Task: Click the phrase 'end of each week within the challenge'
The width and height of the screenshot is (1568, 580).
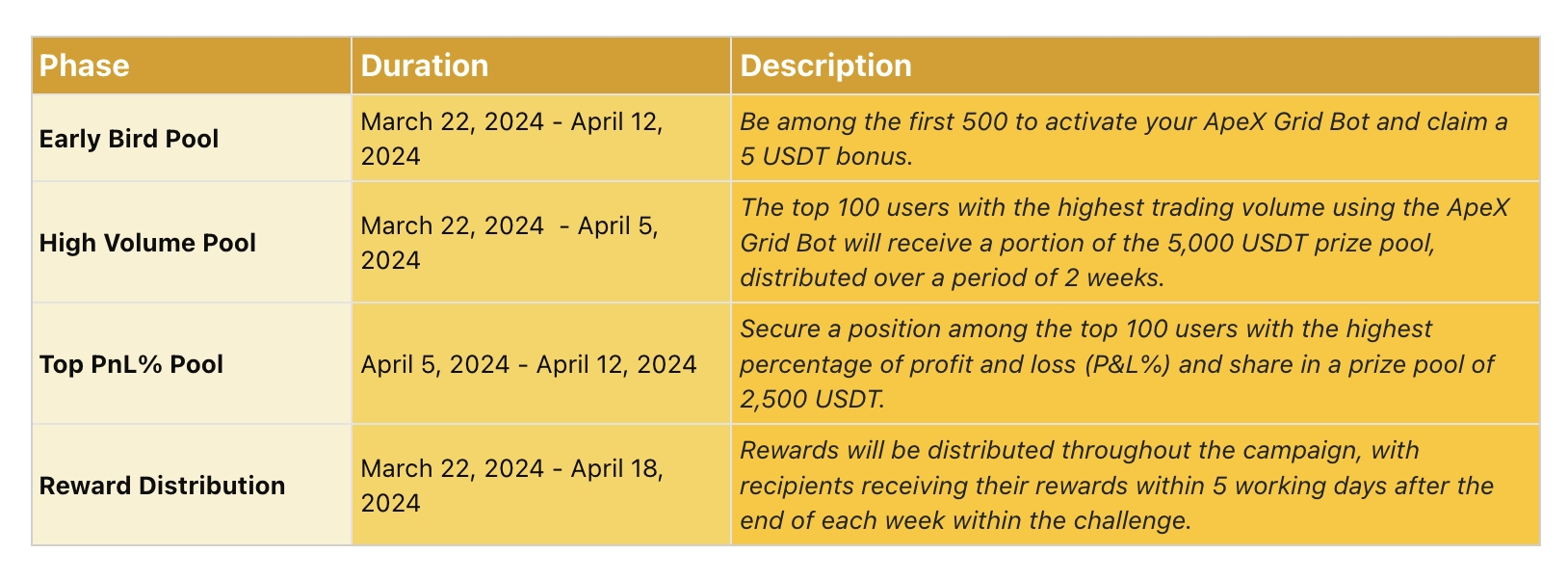Action: 963,520
